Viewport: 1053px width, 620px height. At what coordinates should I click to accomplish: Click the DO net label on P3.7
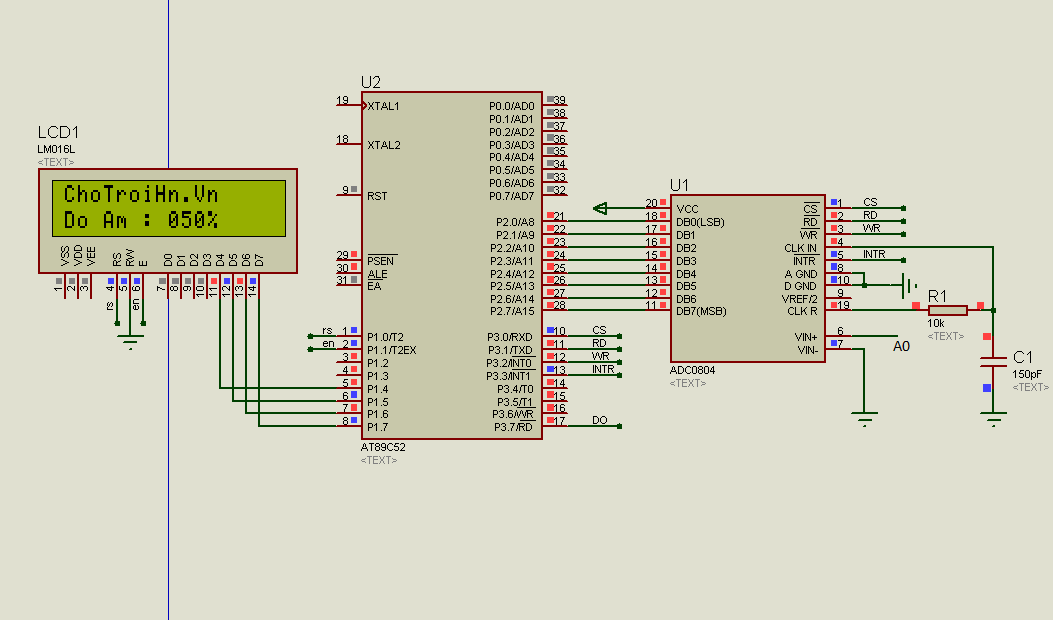(x=599, y=420)
